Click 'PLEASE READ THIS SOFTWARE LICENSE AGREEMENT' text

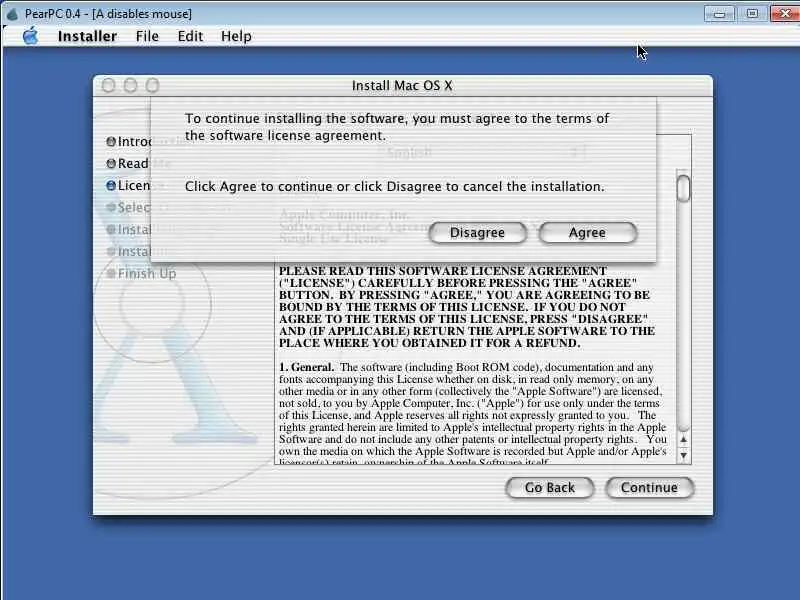point(443,271)
